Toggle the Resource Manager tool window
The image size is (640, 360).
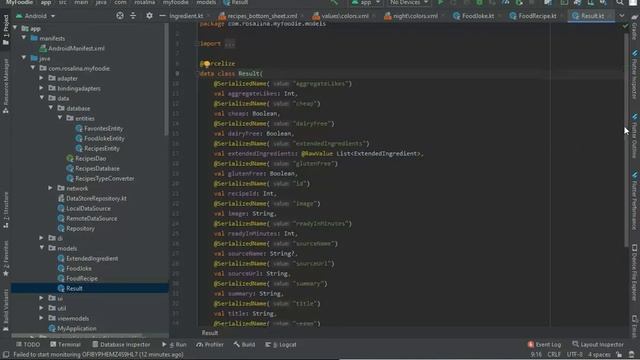(x=6, y=86)
